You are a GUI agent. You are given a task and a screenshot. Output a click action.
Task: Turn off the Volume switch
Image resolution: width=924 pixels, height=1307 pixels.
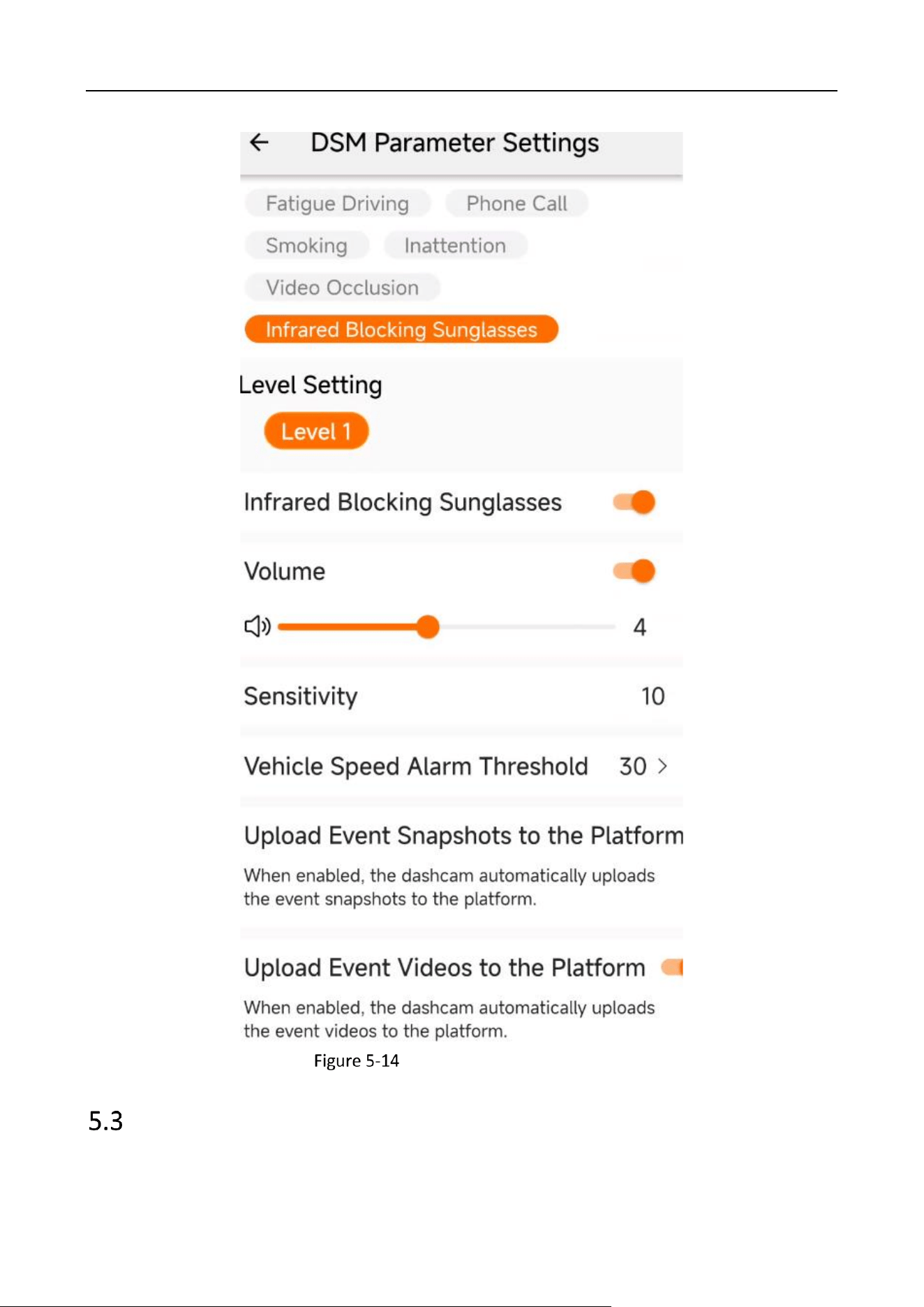pyautogui.click(x=634, y=571)
